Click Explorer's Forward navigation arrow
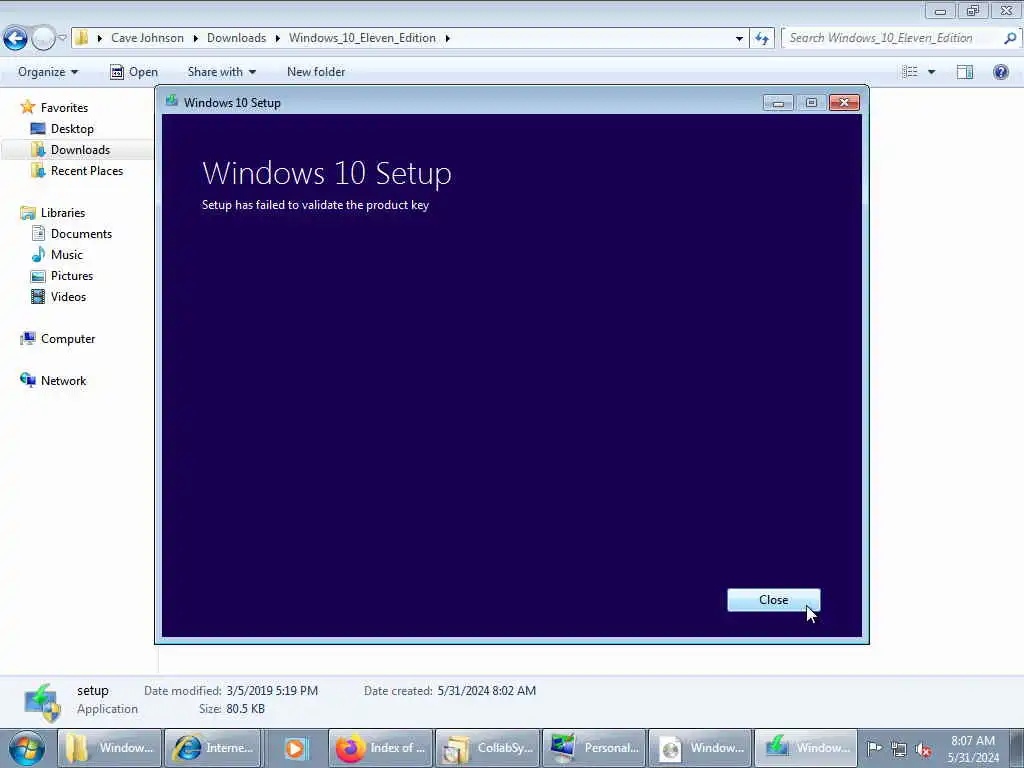This screenshot has height=768, width=1024. point(43,39)
